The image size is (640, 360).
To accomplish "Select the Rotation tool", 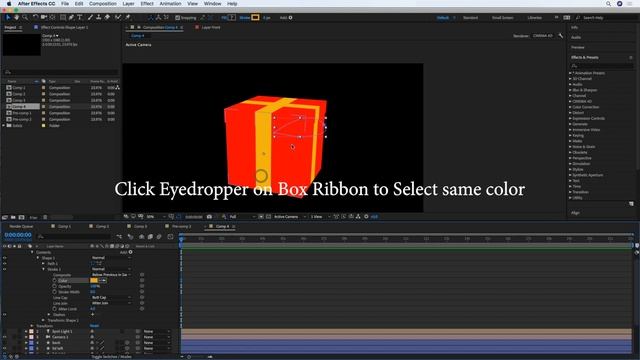I will tap(35, 18).
